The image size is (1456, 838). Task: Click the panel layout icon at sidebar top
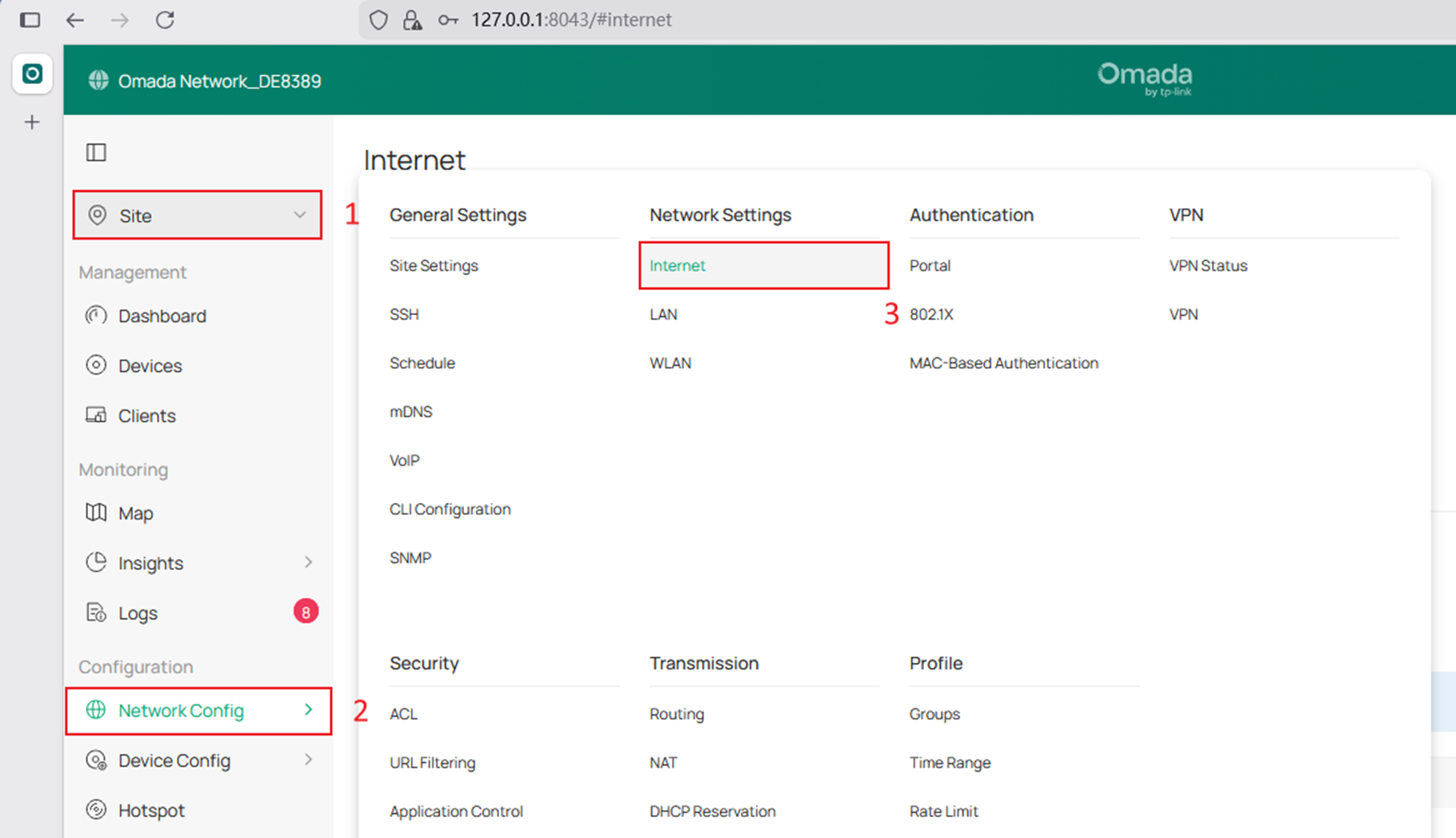coord(95,152)
